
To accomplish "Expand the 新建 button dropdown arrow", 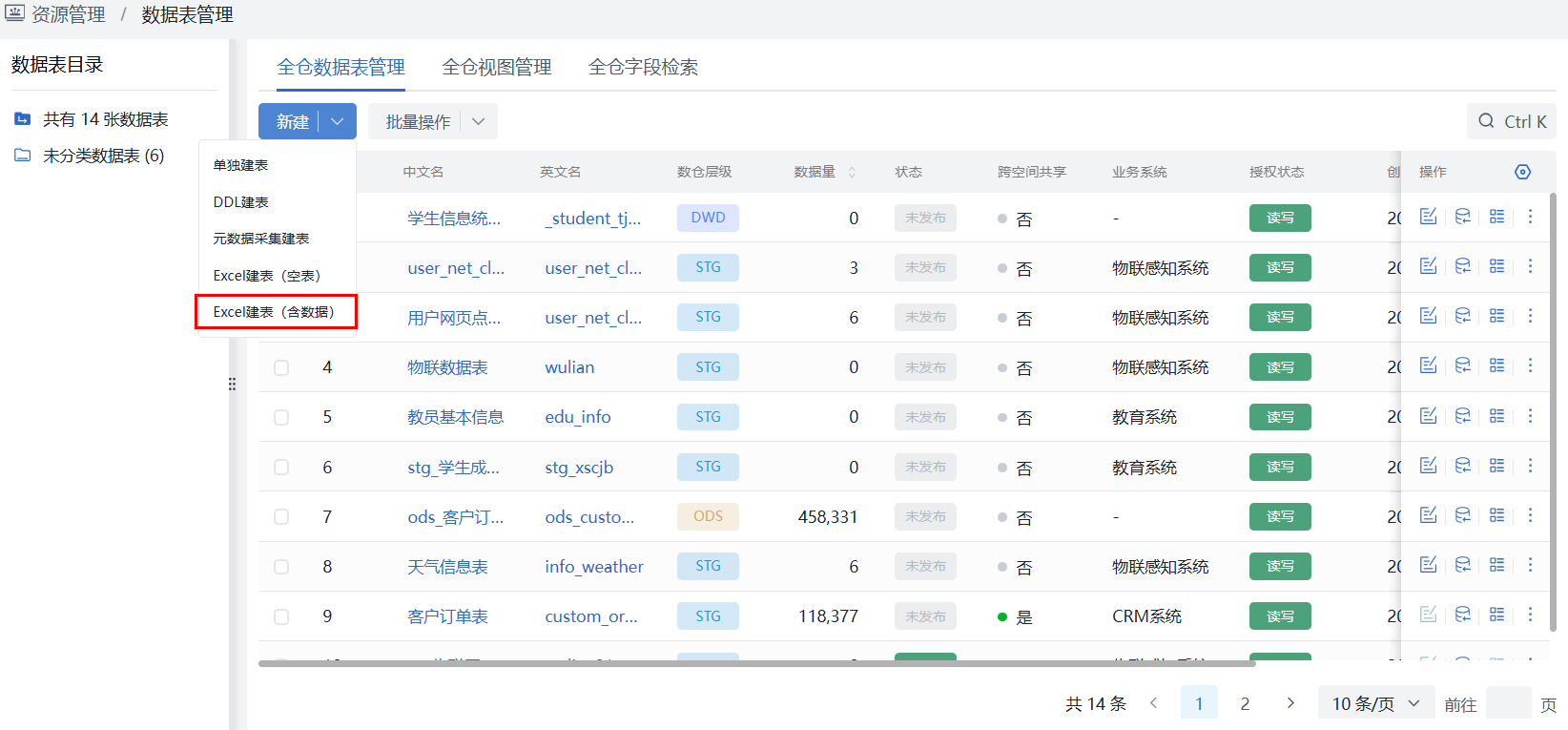I will [x=338, y=121].
